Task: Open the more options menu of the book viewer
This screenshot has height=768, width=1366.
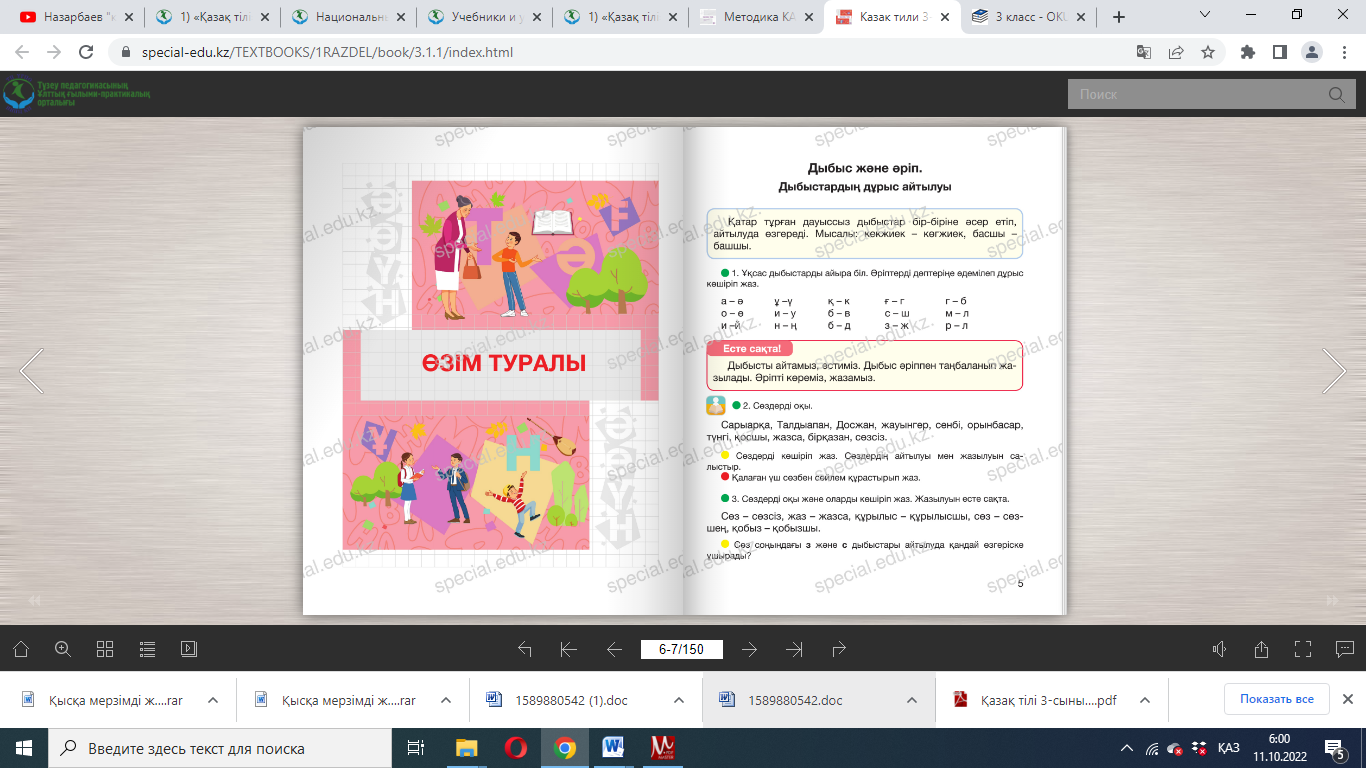Action: (1345, 649)
